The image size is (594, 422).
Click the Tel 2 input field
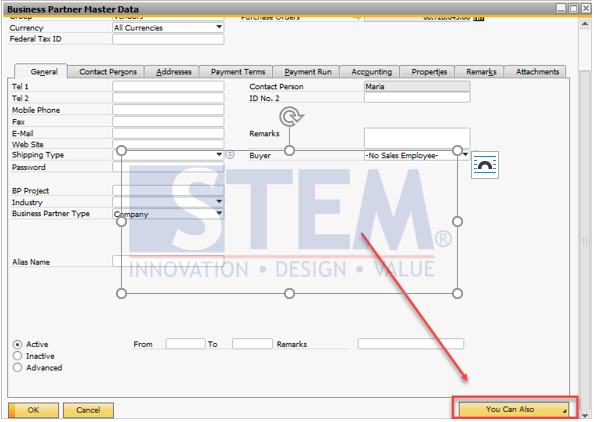tap(168, 98)
